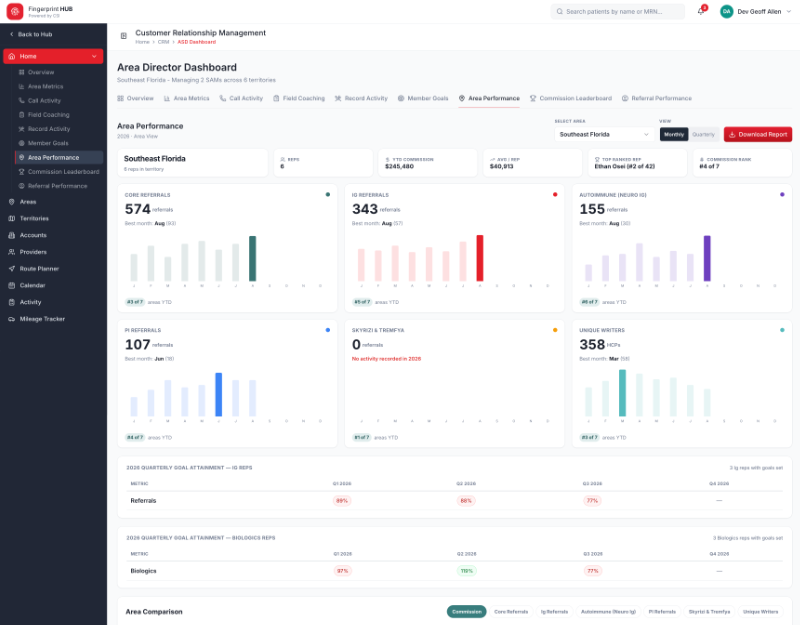Click the user avatar DA
The width and height of the screenshot is (800, 625).
coord(727,11)
